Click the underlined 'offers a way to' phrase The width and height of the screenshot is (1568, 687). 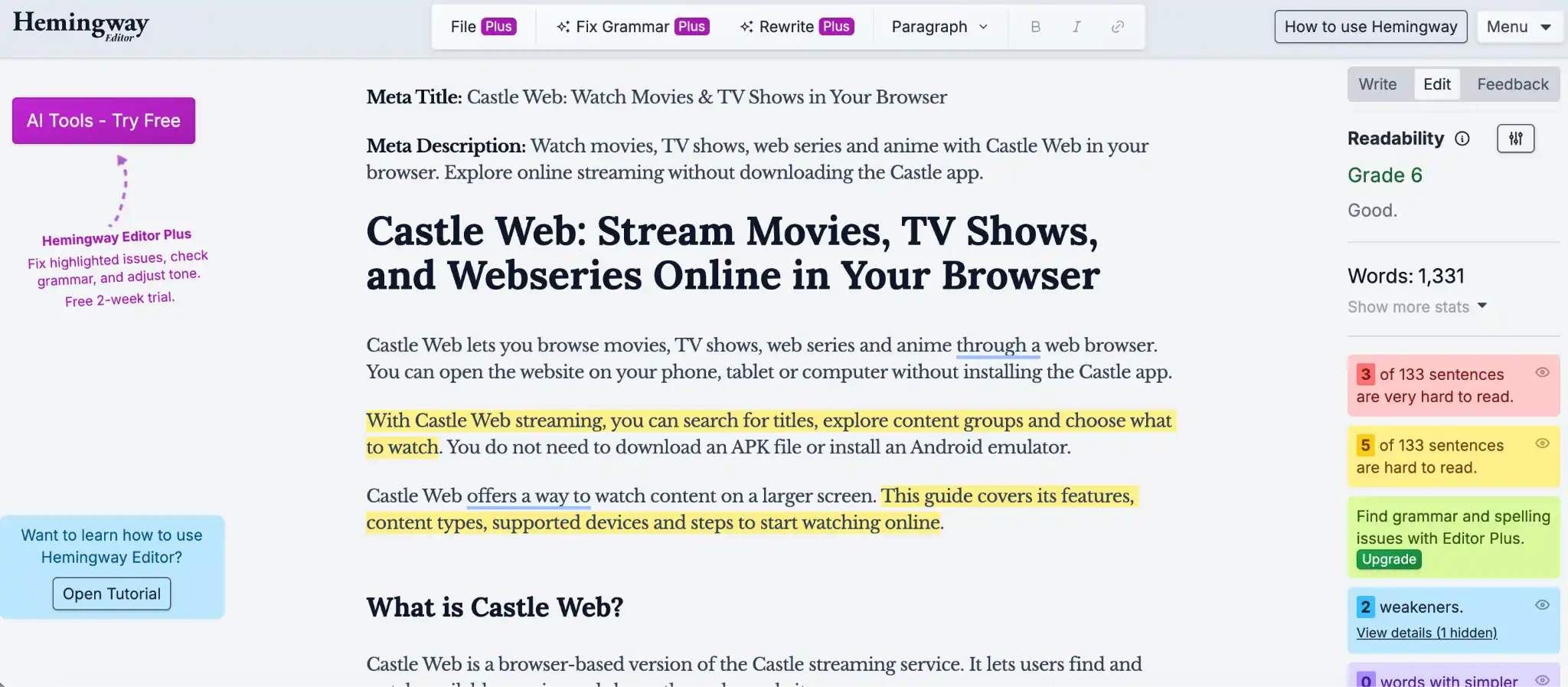click(528, 496)
